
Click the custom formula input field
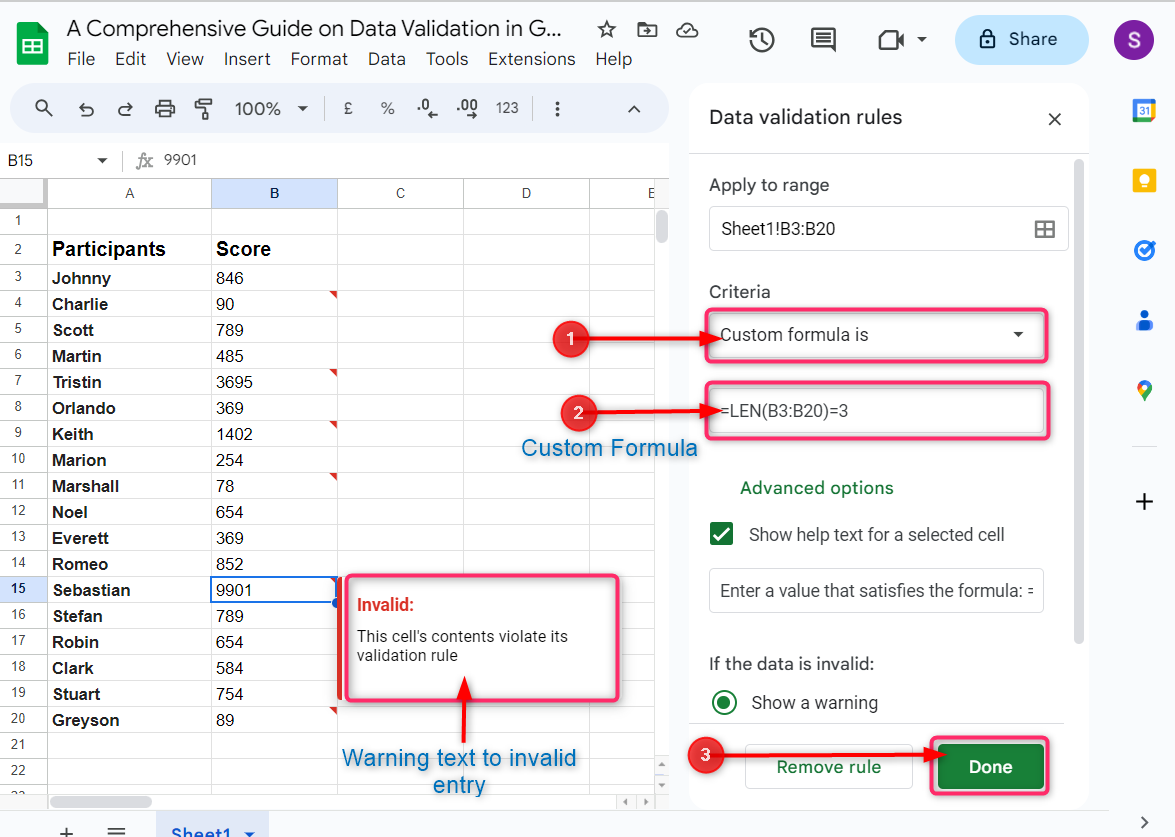[876, 411]
